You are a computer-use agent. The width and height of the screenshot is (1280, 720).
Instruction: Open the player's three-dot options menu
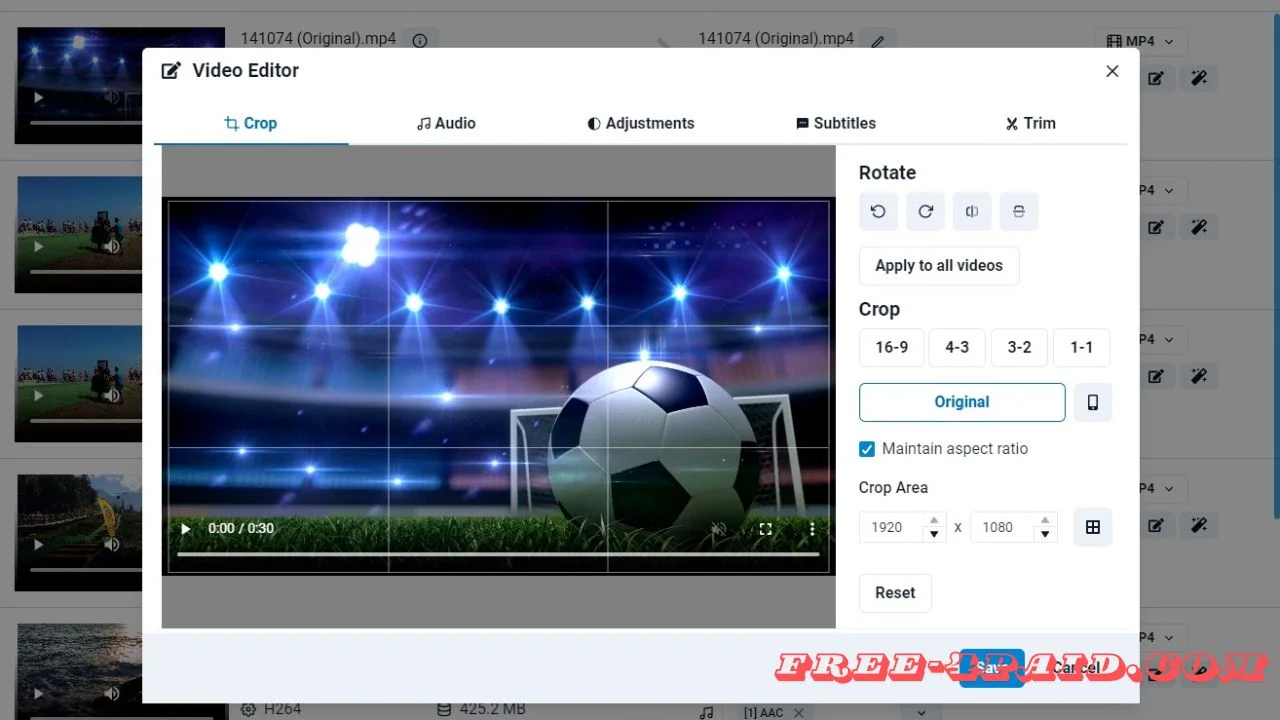point(811,529)
